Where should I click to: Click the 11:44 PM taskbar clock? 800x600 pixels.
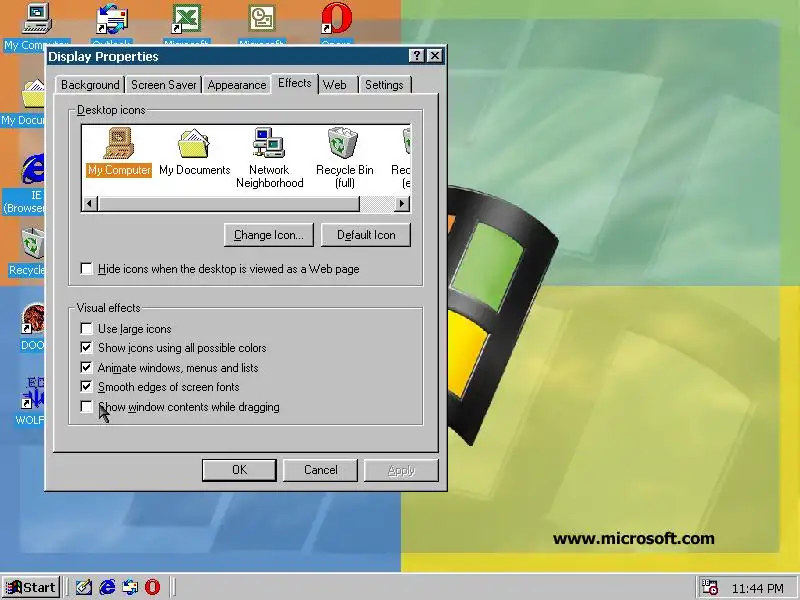[x=757, y=588]
